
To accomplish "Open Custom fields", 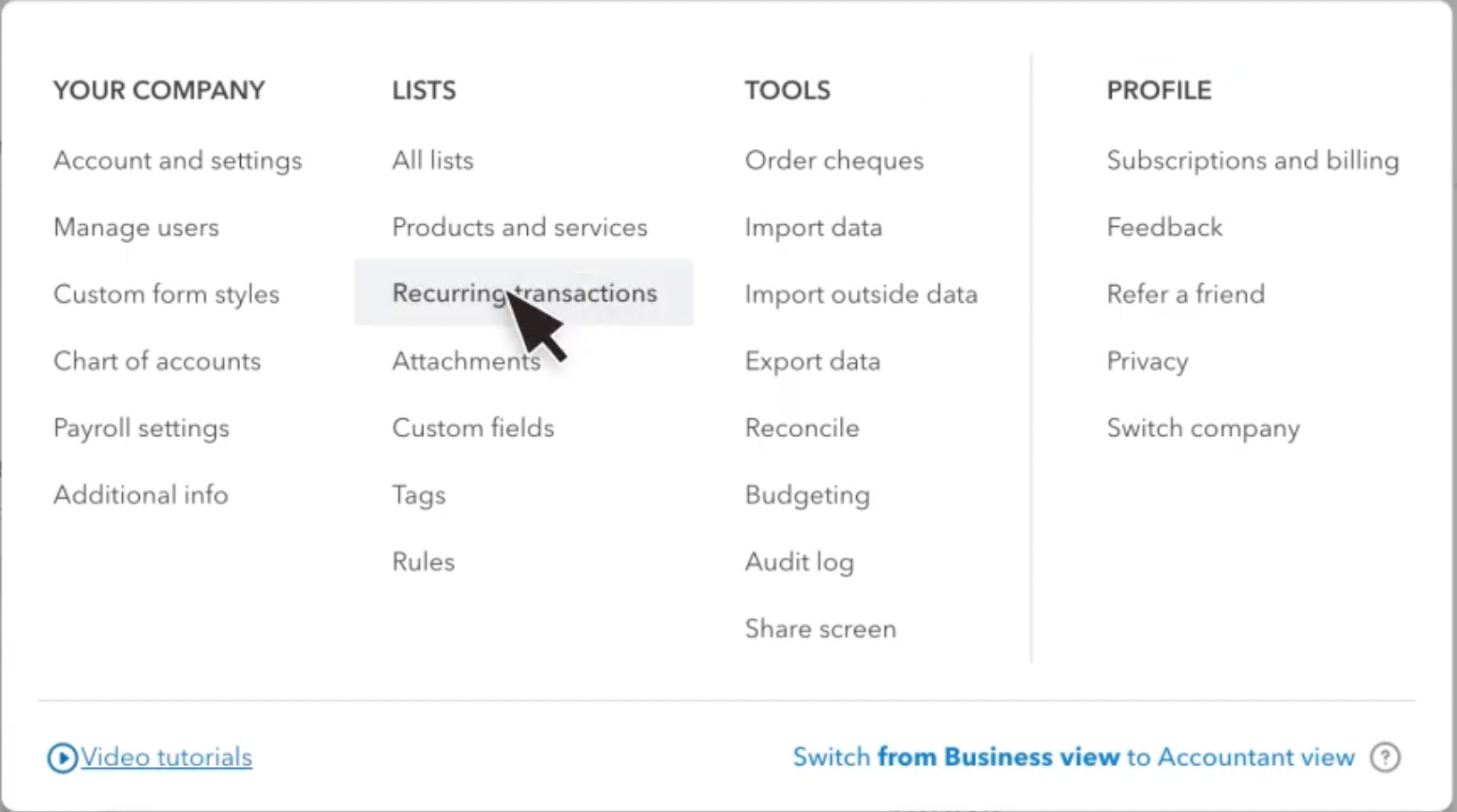I will coord(473,428).
